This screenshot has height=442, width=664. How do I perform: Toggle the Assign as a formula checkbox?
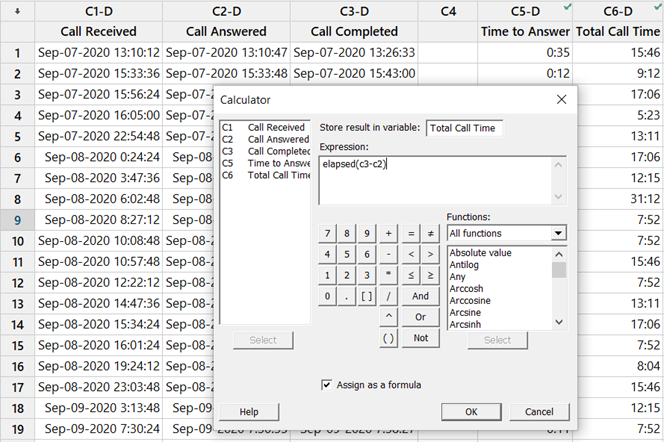point(327,384)
